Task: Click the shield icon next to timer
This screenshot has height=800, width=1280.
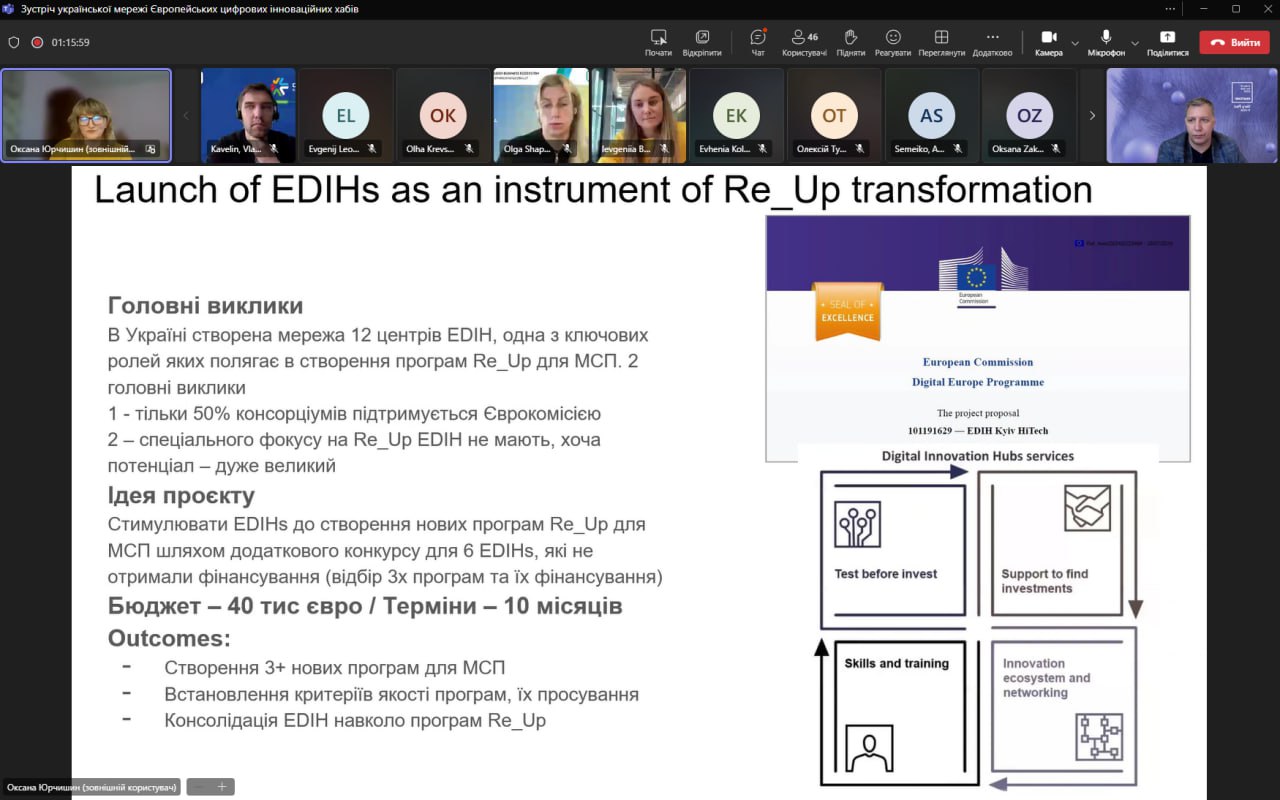Action: pos(14,43)
